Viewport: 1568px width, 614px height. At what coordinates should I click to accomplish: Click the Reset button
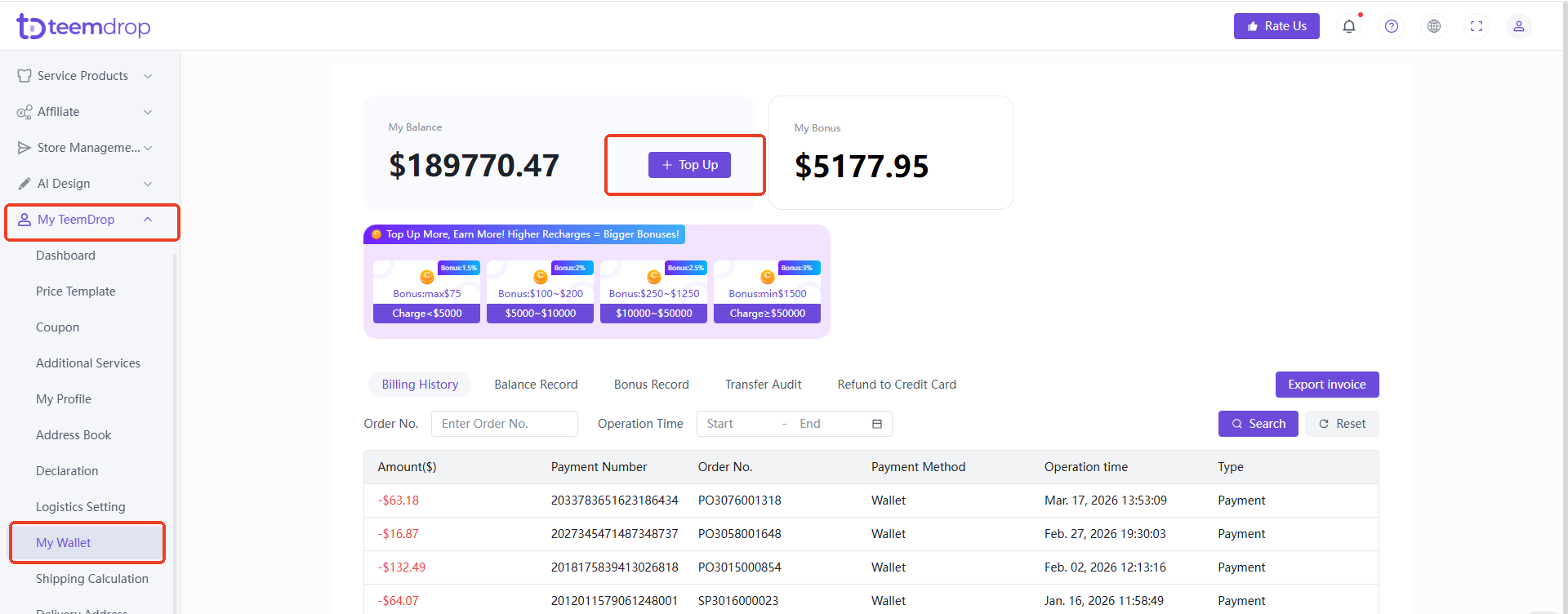[x=1342, y=424]
